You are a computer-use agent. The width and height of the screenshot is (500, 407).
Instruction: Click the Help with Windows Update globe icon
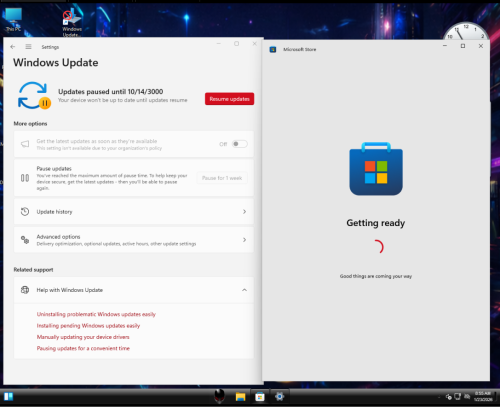click(25, 290)
